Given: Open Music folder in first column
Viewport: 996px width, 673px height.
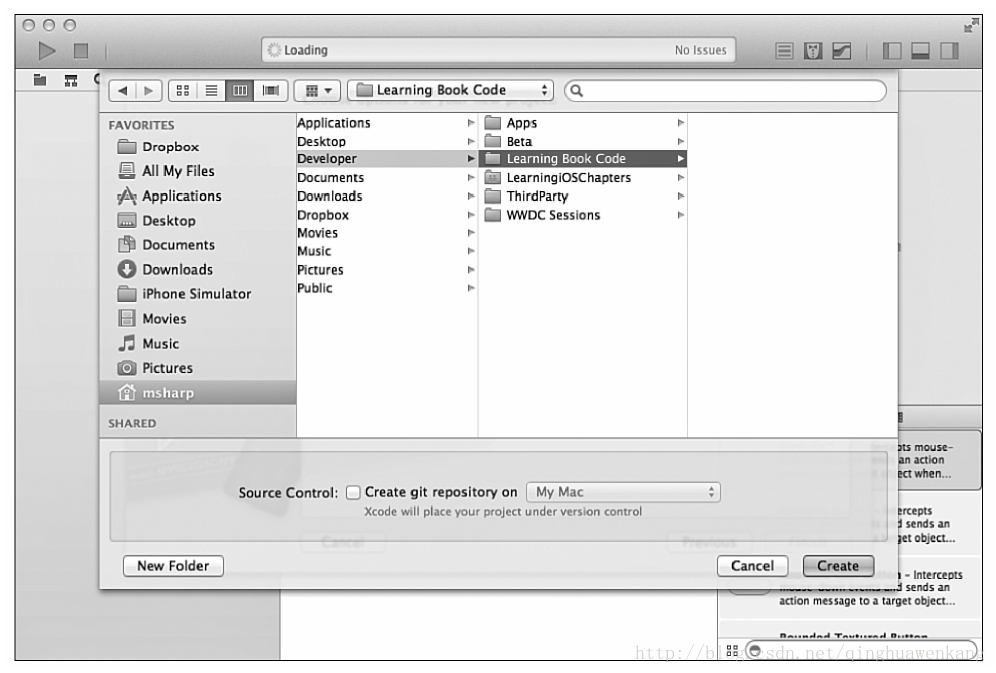Looking at the screenshot, I should (386, 251).
